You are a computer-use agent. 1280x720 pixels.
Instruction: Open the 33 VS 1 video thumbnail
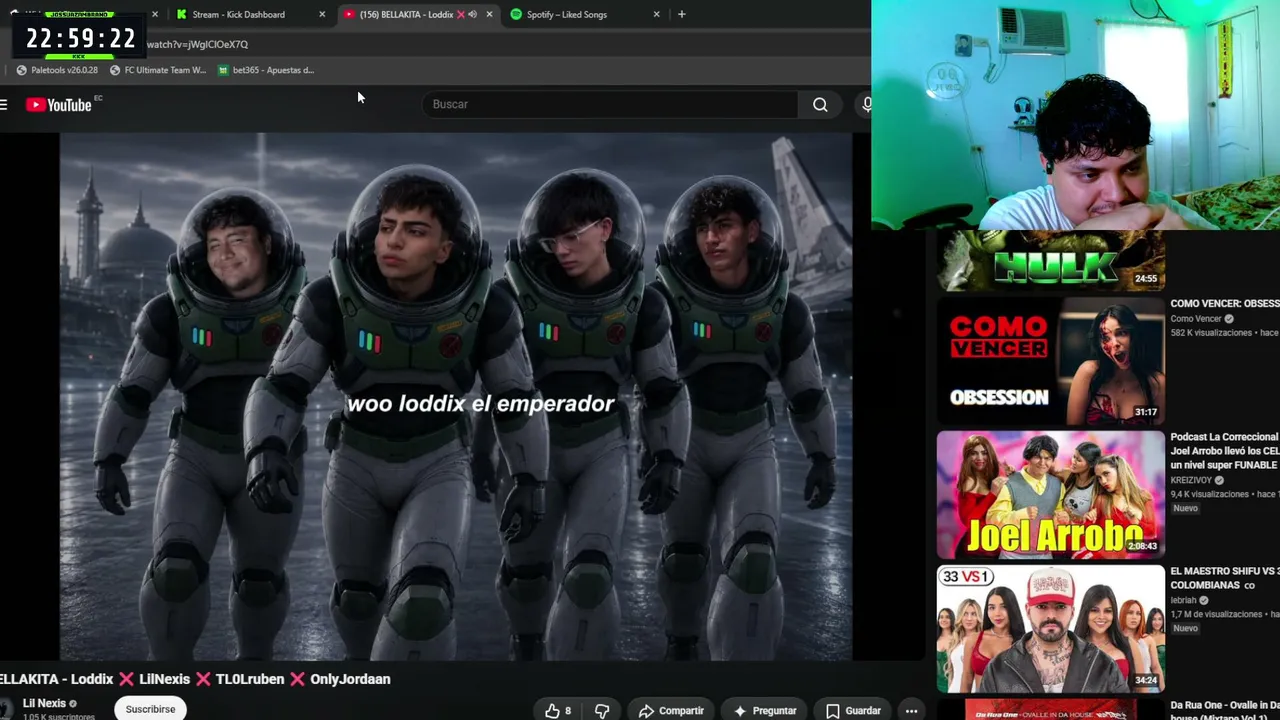(x=1051, y=629)
